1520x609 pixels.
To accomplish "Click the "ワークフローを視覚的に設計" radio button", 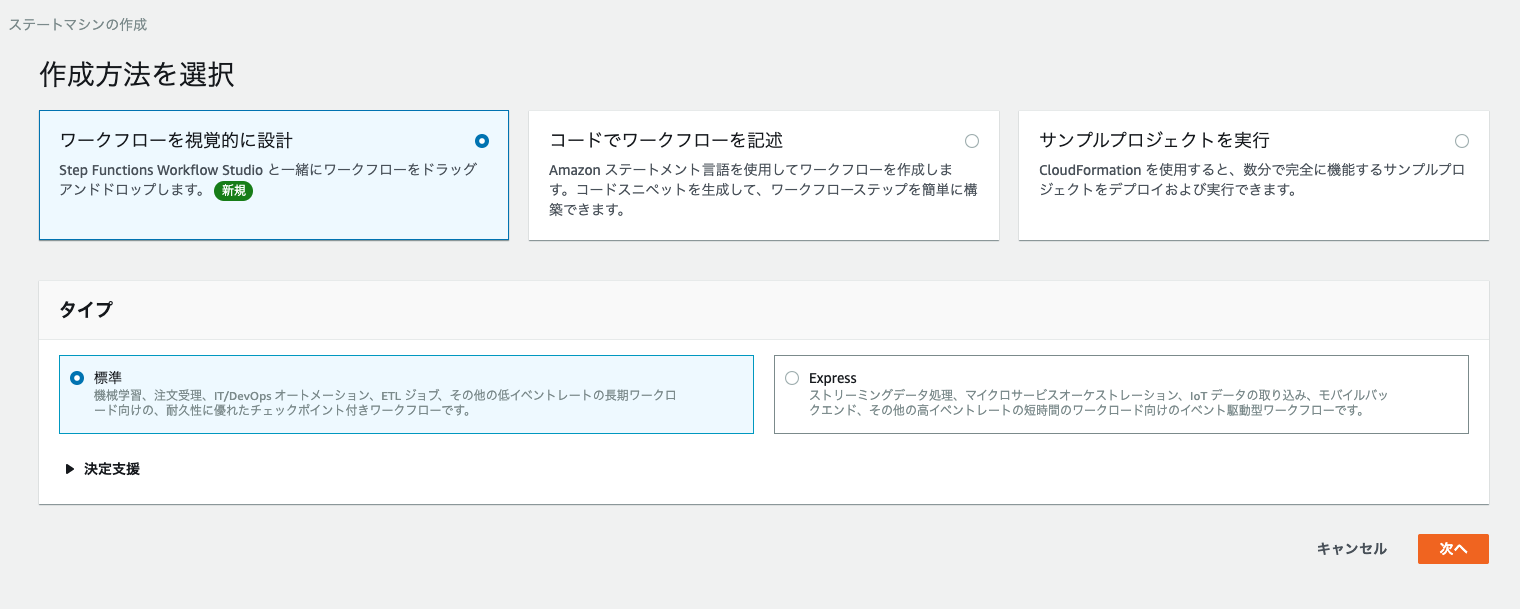I will [x=482, y=141].
